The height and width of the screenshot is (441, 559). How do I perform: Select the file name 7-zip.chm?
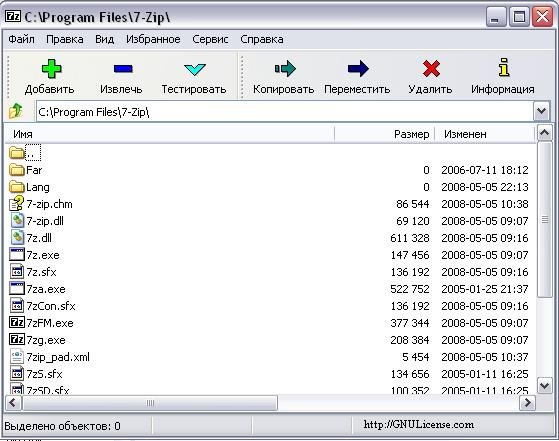click(50, 204)
